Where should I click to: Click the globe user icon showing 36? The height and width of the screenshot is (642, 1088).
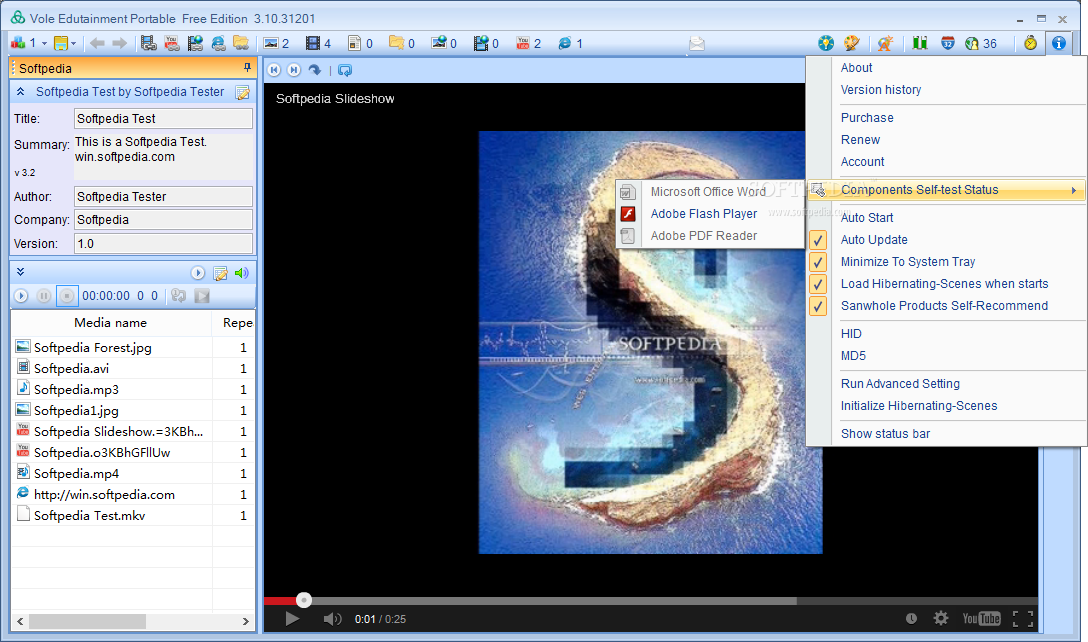pos(980,44)
